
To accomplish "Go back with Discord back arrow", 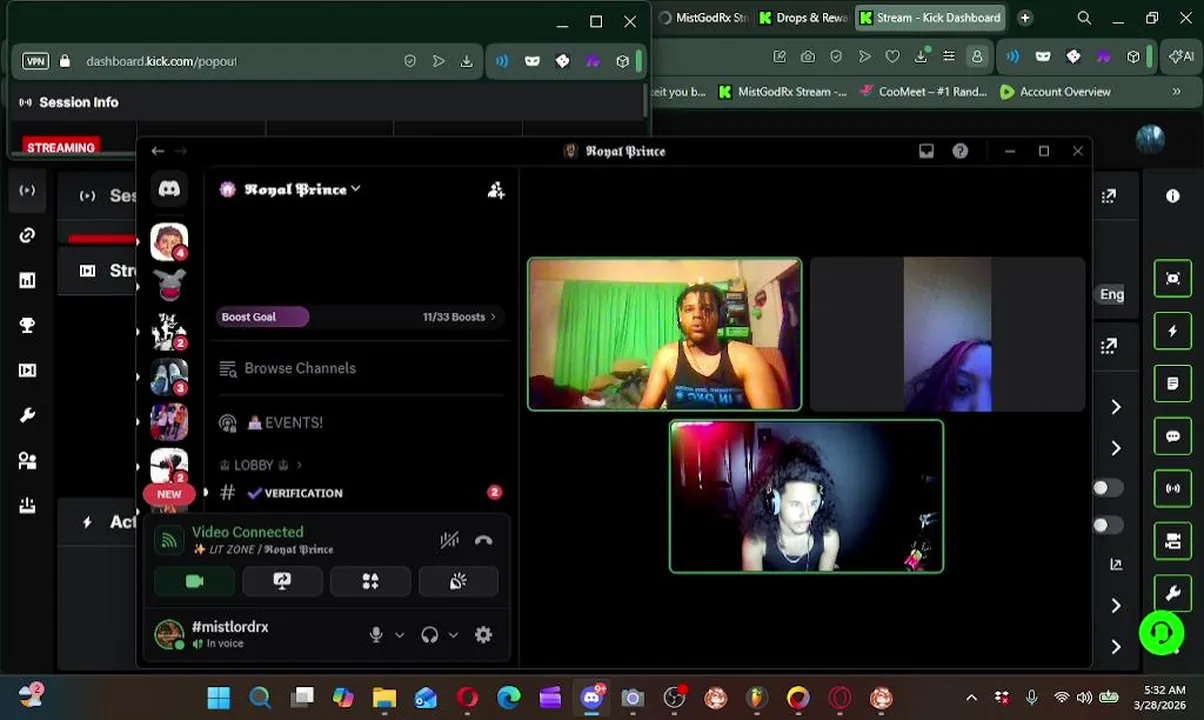I will [157, 151].
